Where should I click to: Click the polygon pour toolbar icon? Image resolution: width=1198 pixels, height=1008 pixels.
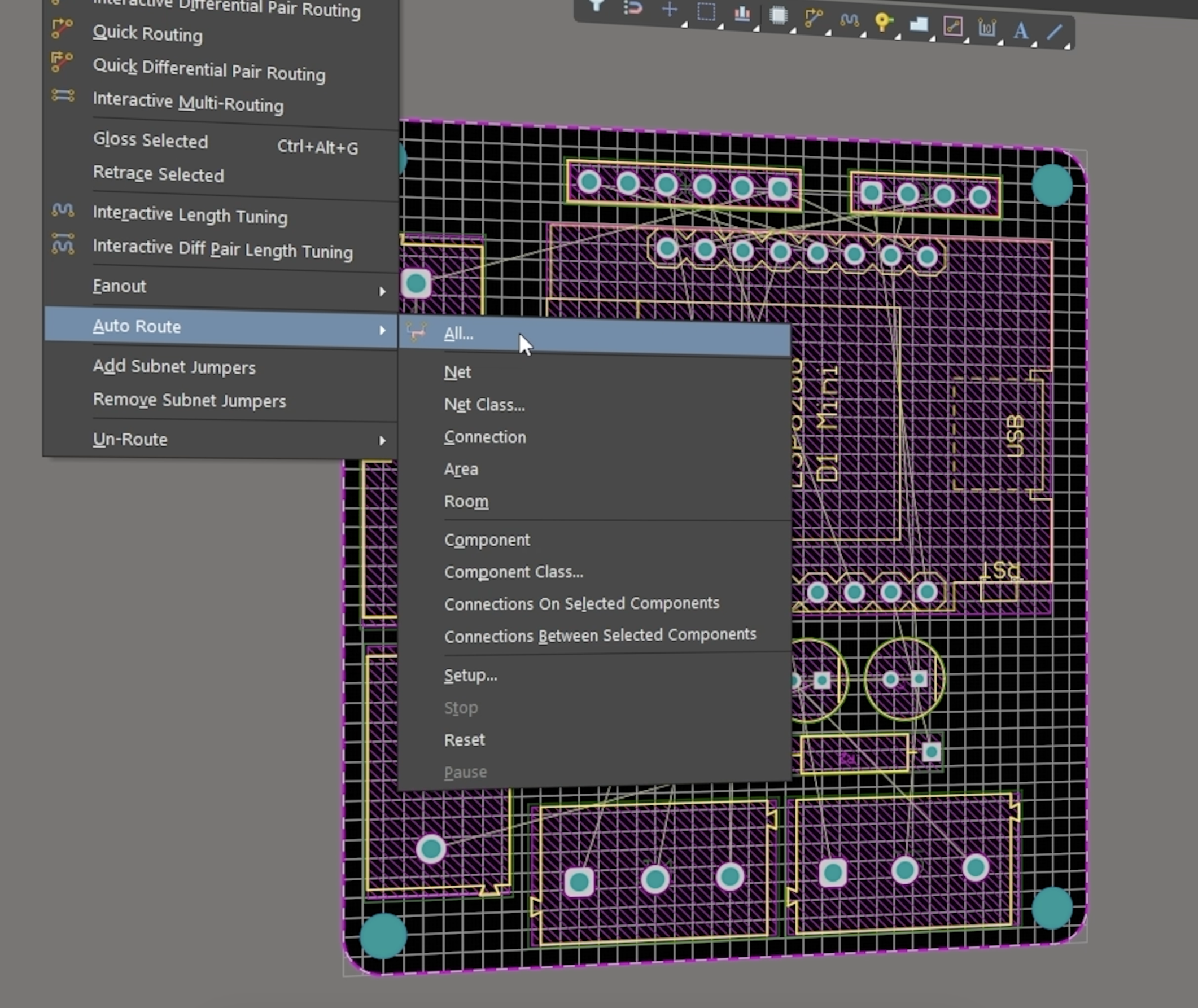[919, 24]
